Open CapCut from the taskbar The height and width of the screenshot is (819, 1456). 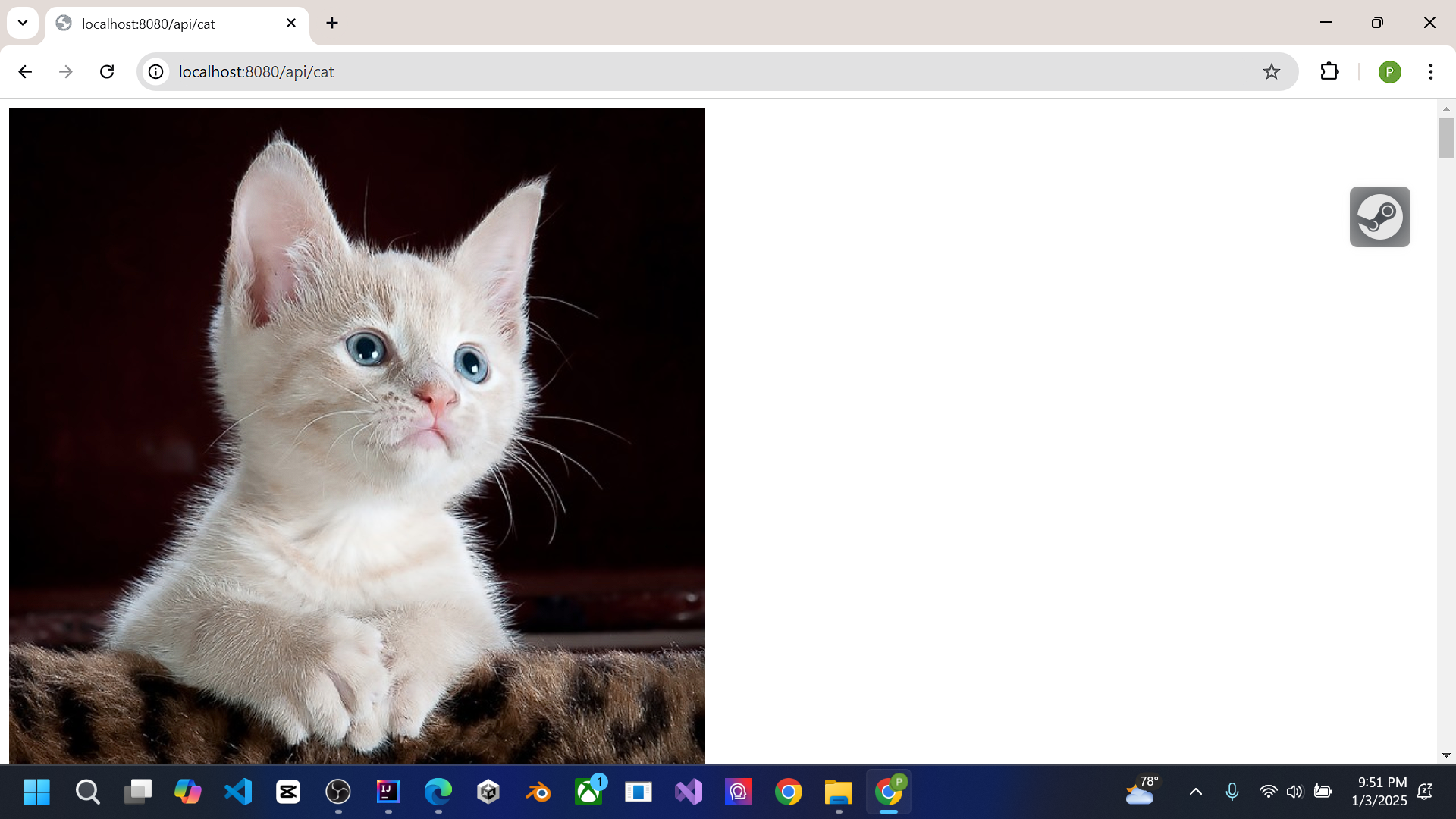[x=288, y=792]
